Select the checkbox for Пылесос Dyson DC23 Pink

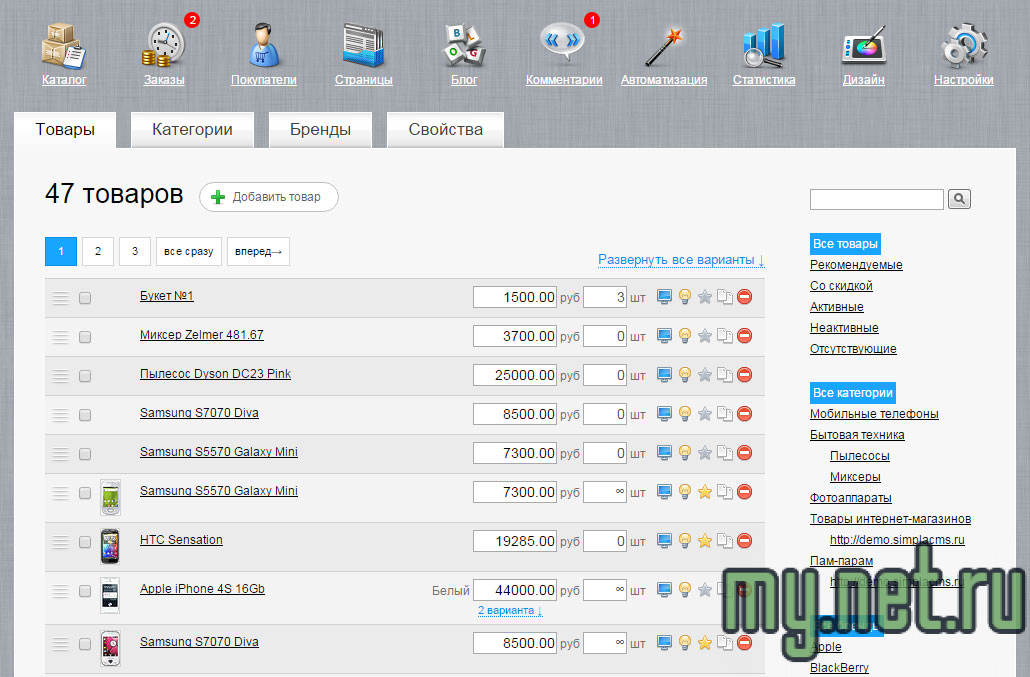click(x=85, y=376)
